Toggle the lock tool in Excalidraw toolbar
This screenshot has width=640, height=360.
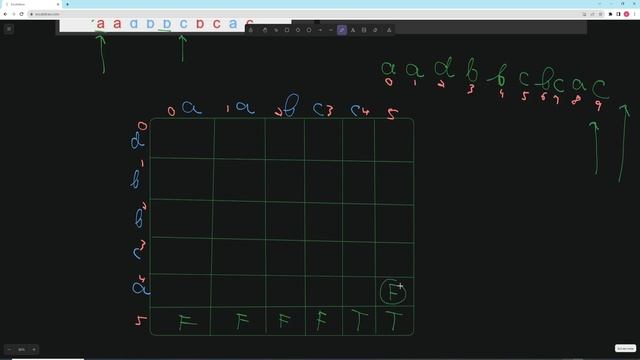(x=251, y=30)
